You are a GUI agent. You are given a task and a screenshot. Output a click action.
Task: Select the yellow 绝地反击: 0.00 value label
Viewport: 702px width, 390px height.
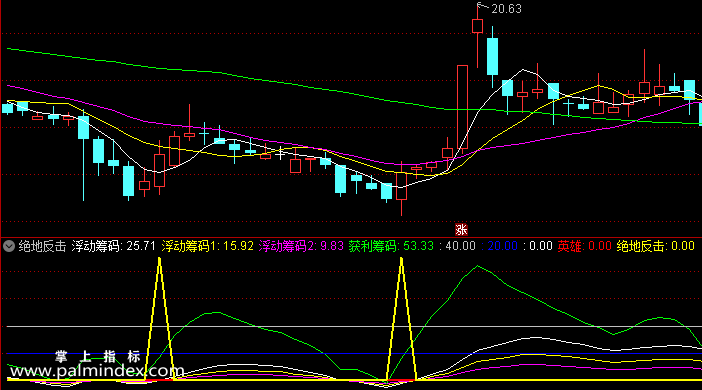(655, 246)
